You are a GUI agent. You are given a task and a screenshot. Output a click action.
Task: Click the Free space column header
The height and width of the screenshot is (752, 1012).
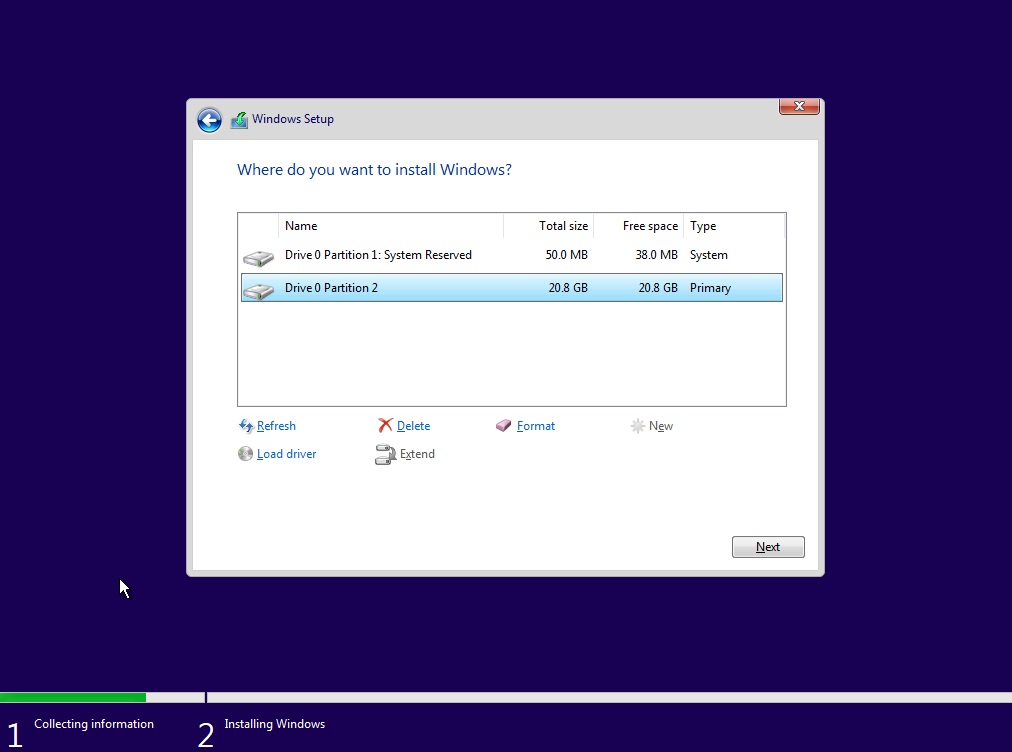click(651, 226)
